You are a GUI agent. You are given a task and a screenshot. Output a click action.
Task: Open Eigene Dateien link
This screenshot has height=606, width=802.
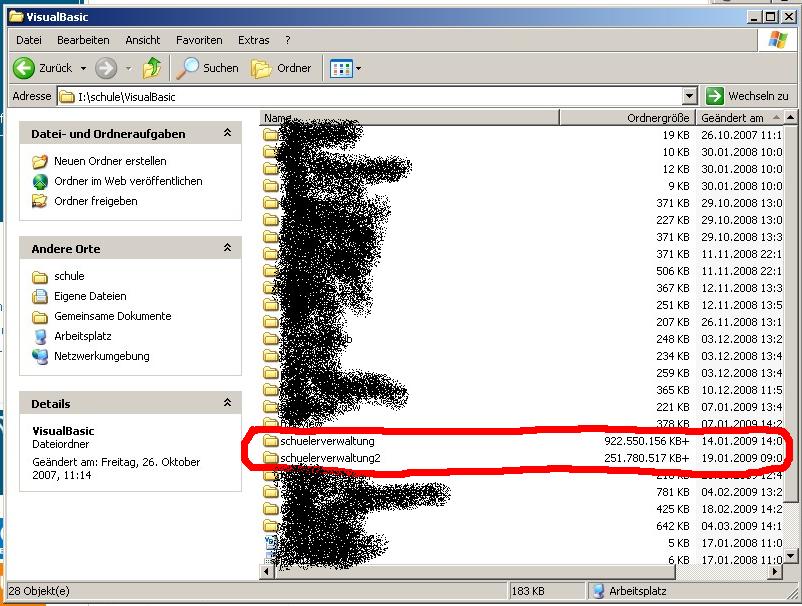click(90, 296)
